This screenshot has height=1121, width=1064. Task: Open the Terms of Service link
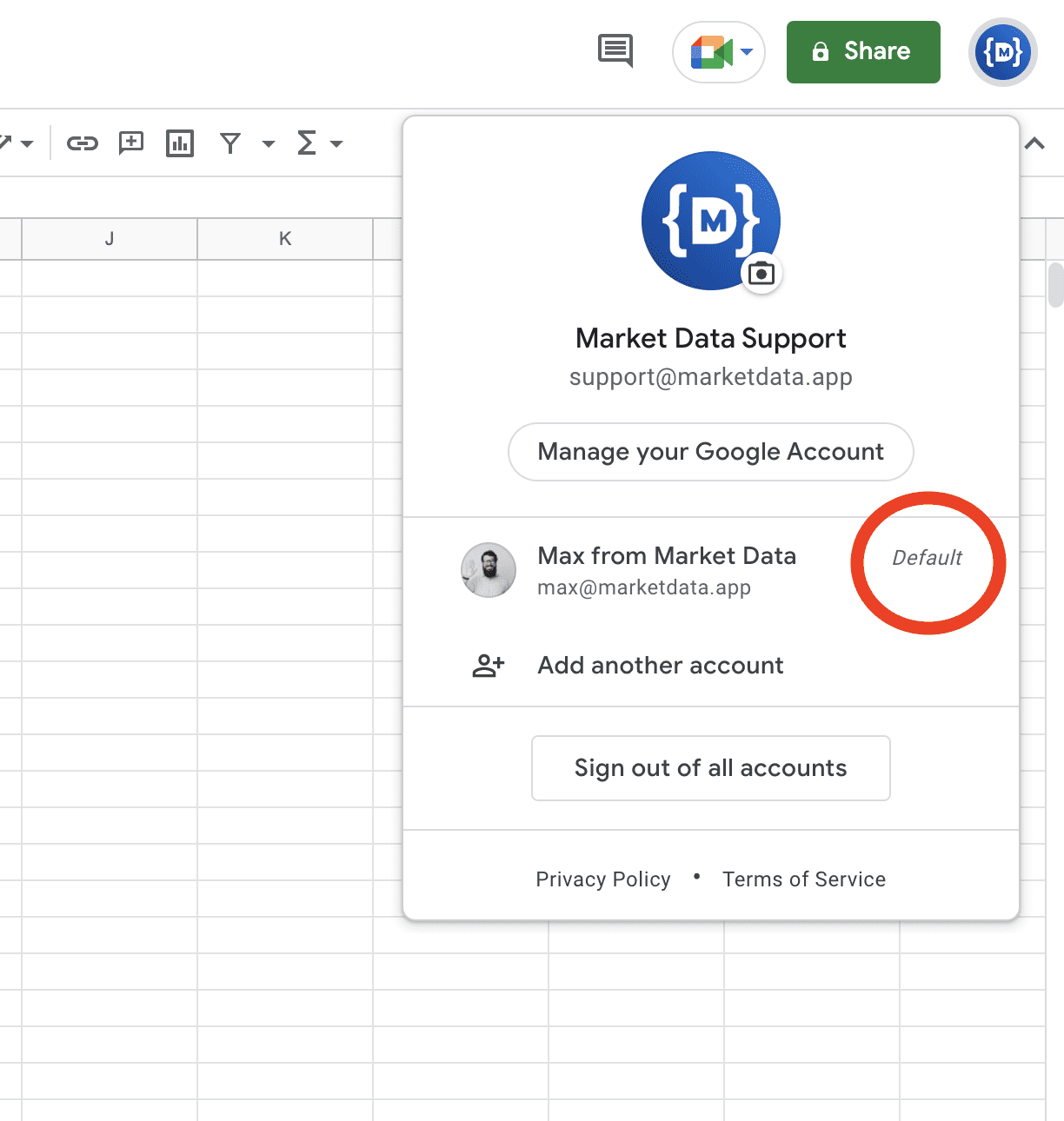point(803,879)
